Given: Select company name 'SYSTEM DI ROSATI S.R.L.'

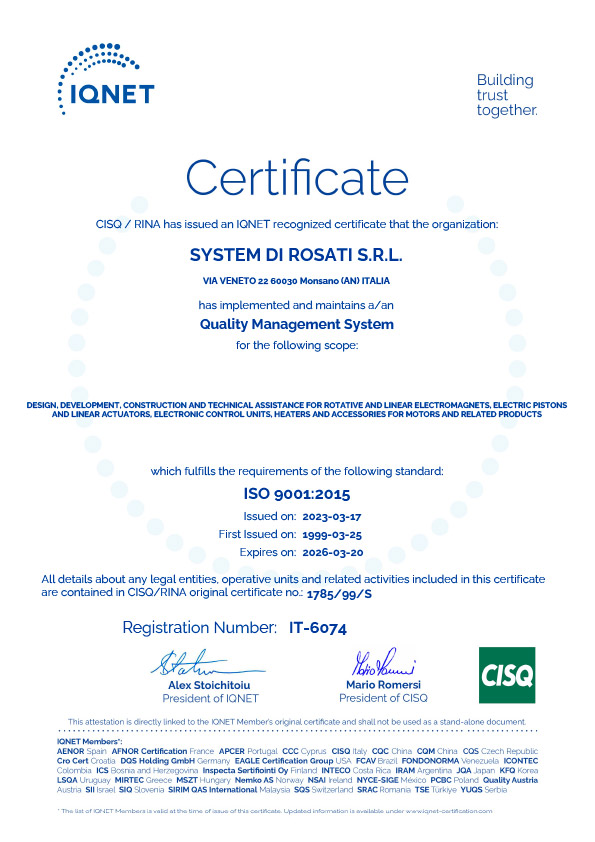Looking at the screenshot, I should 296,255.
